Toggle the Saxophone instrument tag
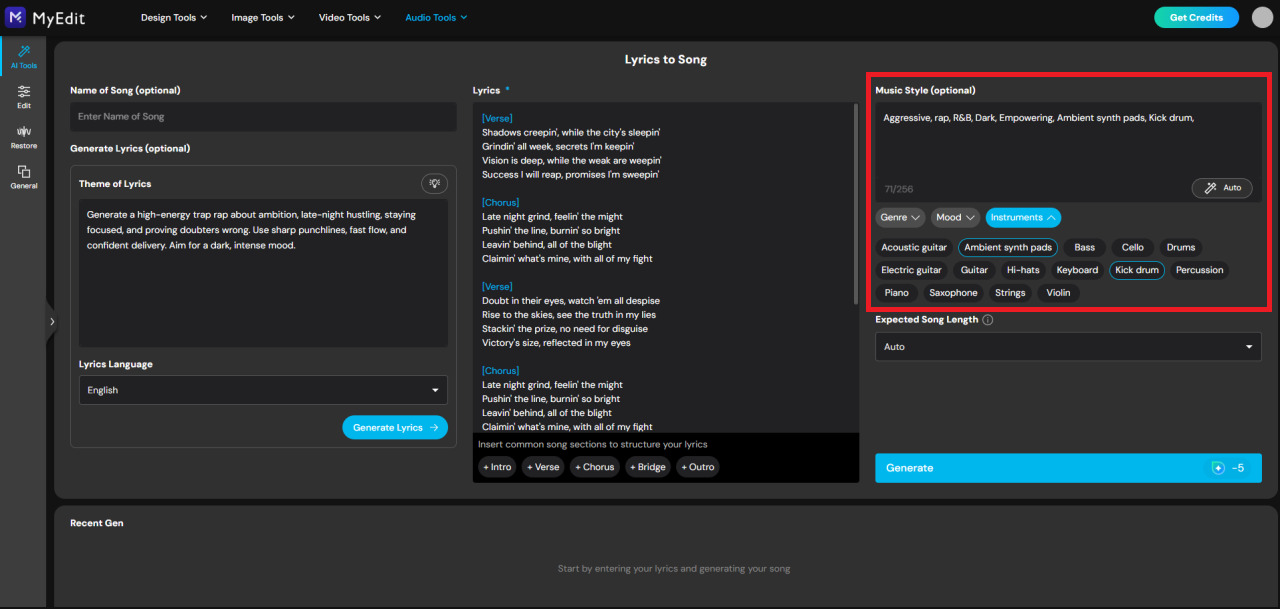Viewport: 1280px width, 609px height. pos(953,293)
